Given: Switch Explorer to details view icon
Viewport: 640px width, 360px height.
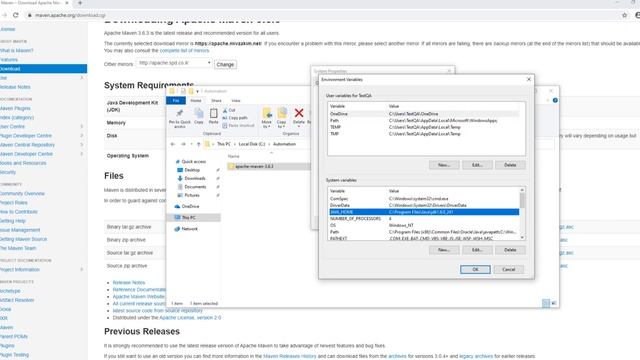Looking at the screenshot, I should click(546, 303).
